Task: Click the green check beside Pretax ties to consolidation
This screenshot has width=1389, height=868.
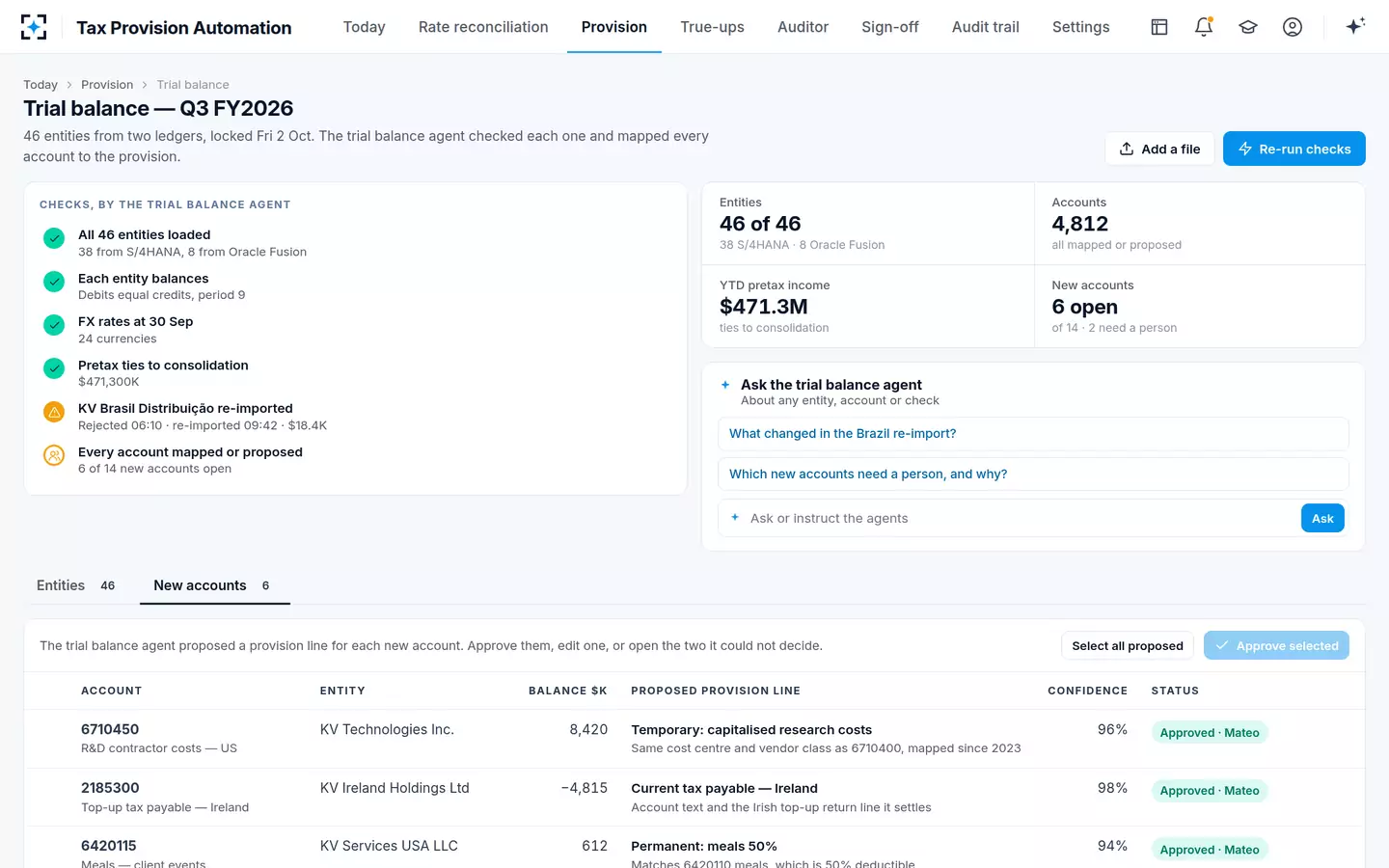Action: (54, 368)
